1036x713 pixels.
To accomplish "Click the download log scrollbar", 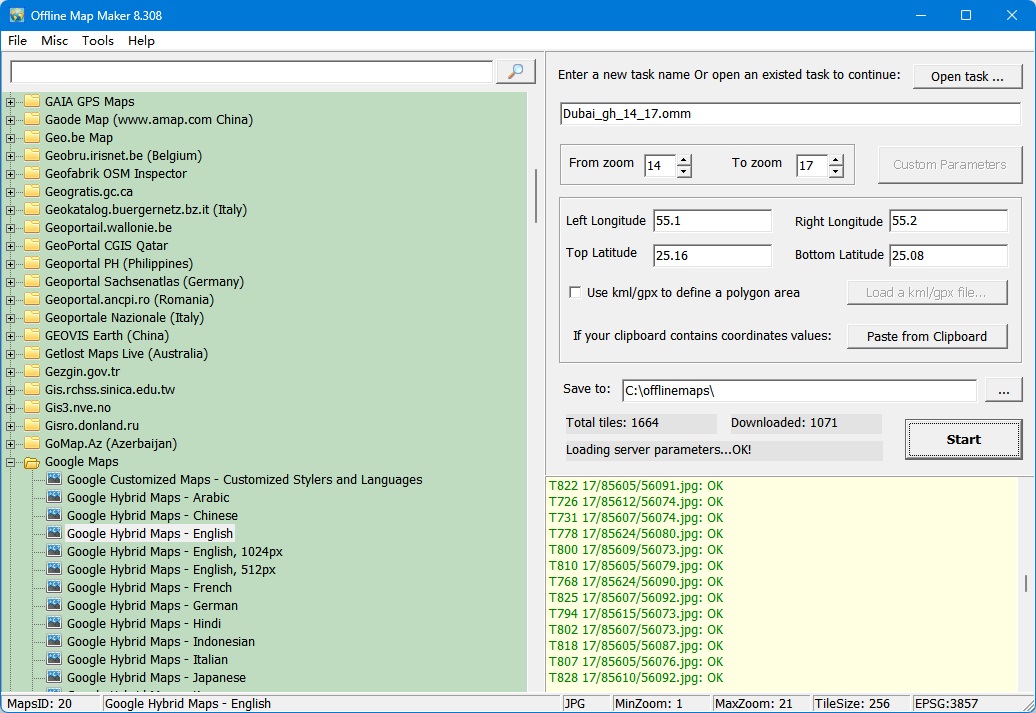I will click(x=1025, y=583).
